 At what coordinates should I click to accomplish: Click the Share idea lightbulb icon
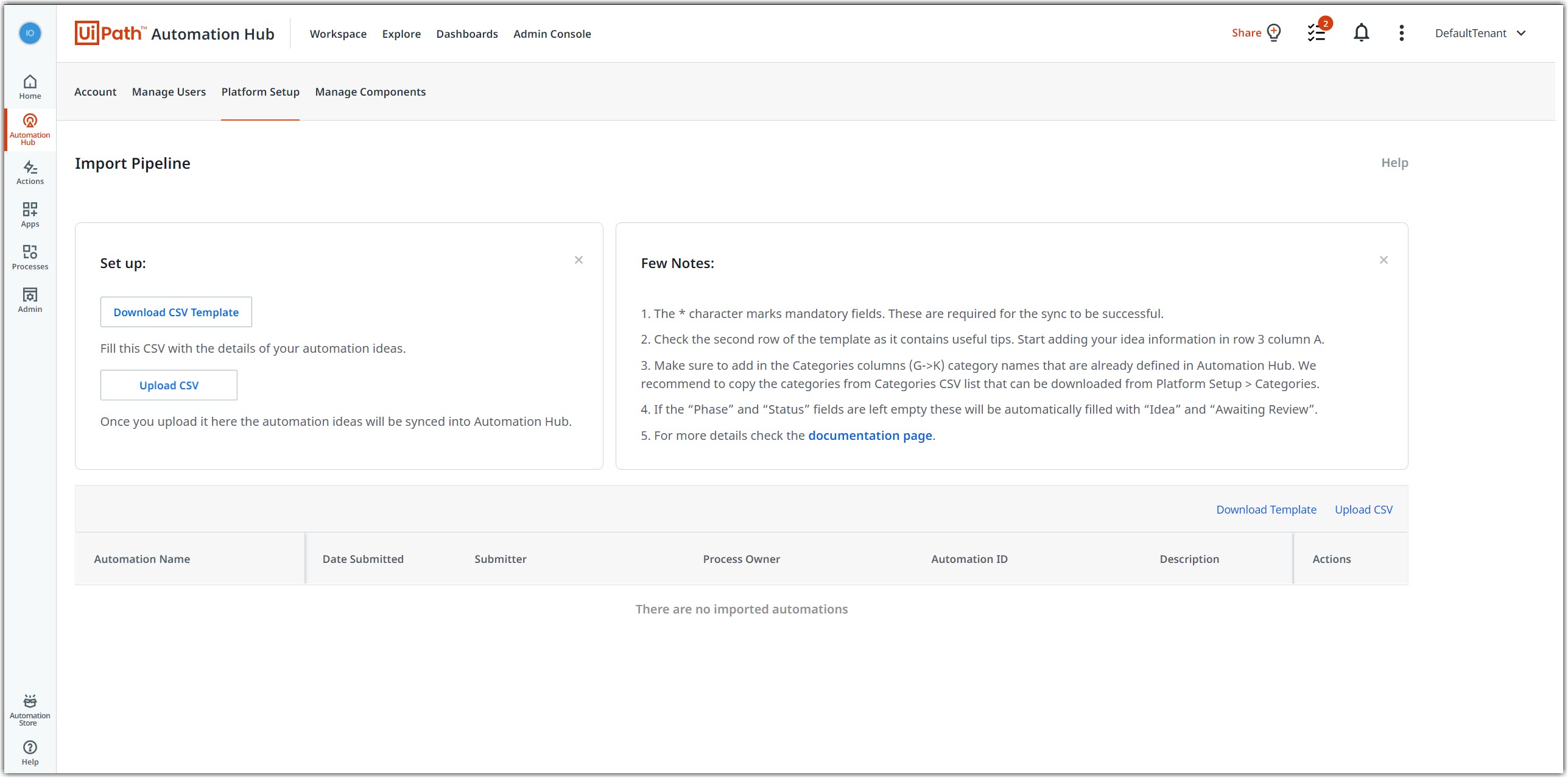tap(1274, 33)
